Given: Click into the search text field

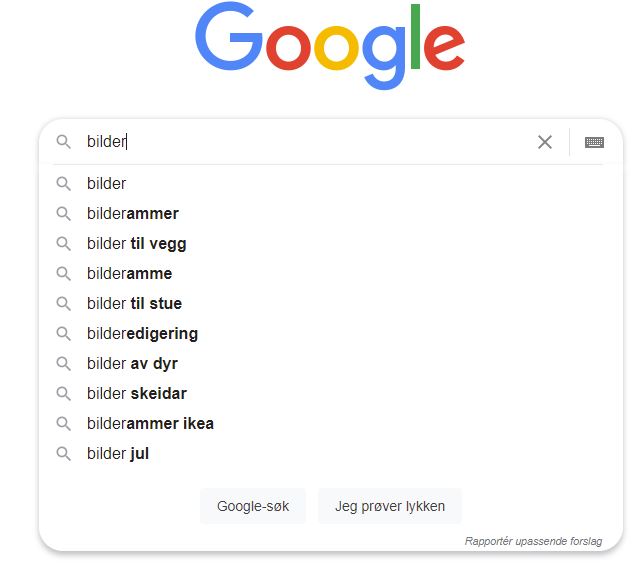Looking at the screenshot, I should click(x=320, y=142).
